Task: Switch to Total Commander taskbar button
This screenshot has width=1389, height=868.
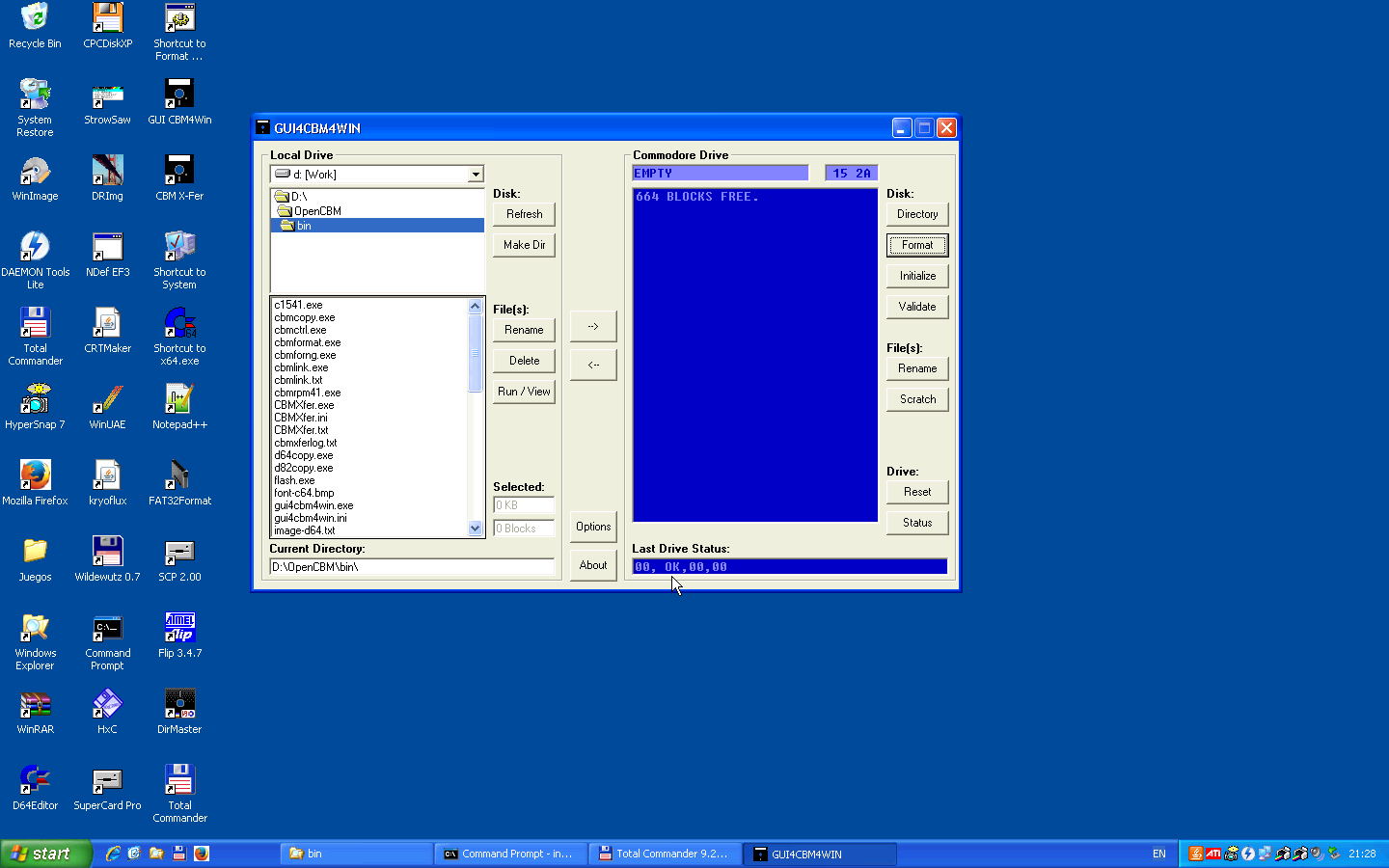Action: click(665, 854)
